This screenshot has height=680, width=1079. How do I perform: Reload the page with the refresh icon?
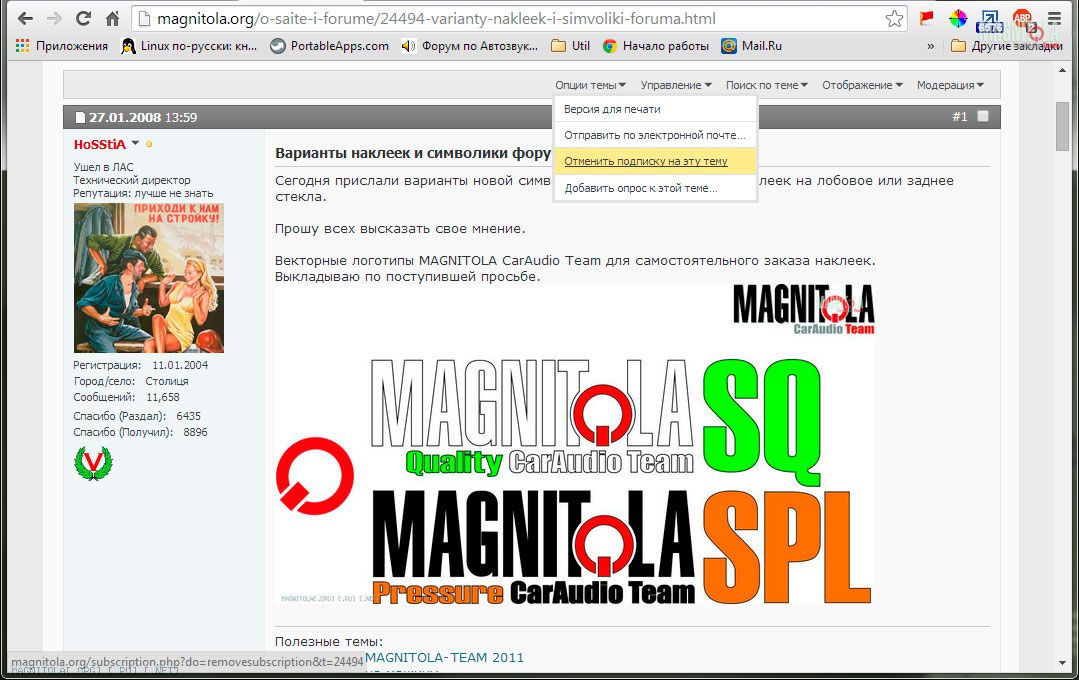[x=83, y=19]
